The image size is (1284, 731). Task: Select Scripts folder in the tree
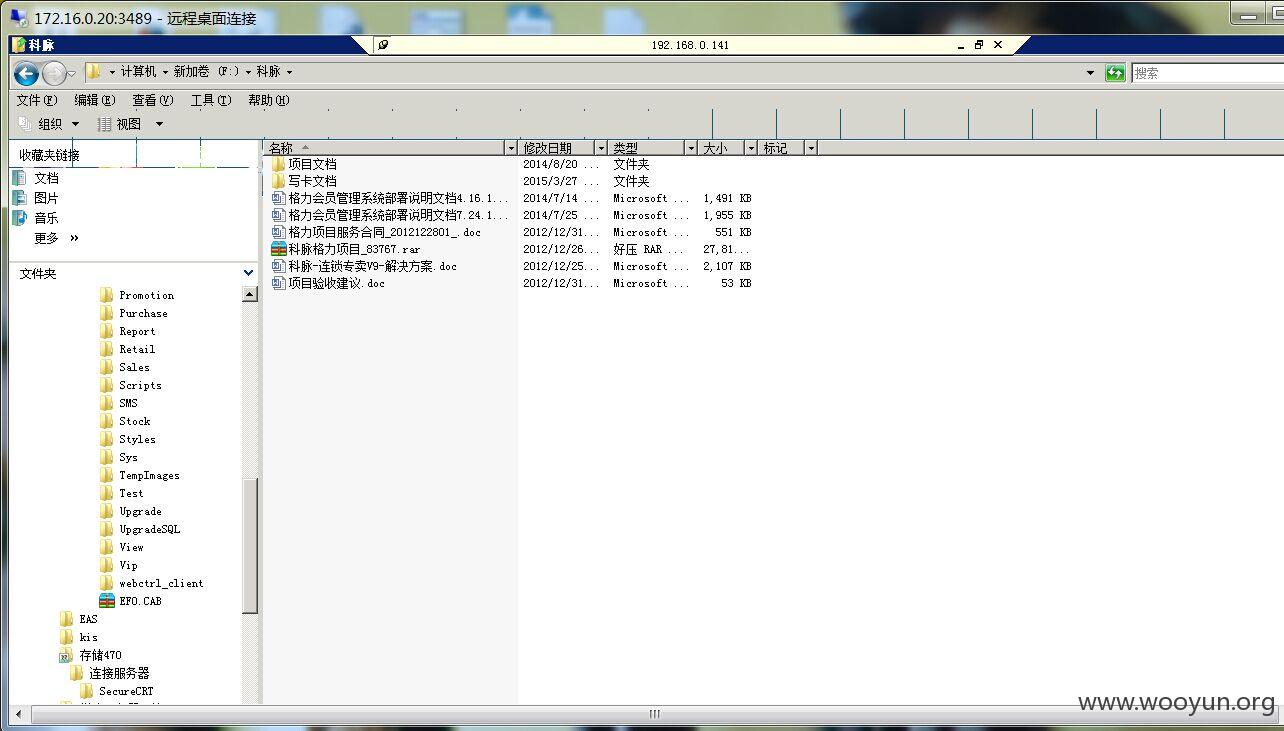point(131,385)
